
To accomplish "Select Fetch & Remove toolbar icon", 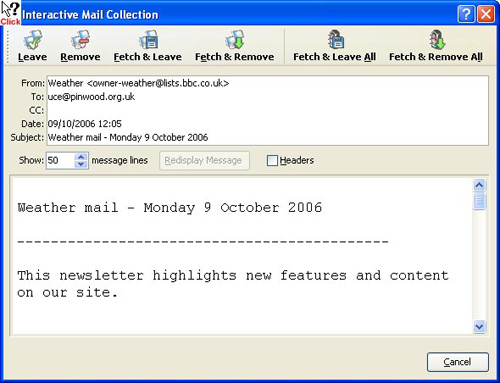I will pyautogui.click(x=234, y=46).
